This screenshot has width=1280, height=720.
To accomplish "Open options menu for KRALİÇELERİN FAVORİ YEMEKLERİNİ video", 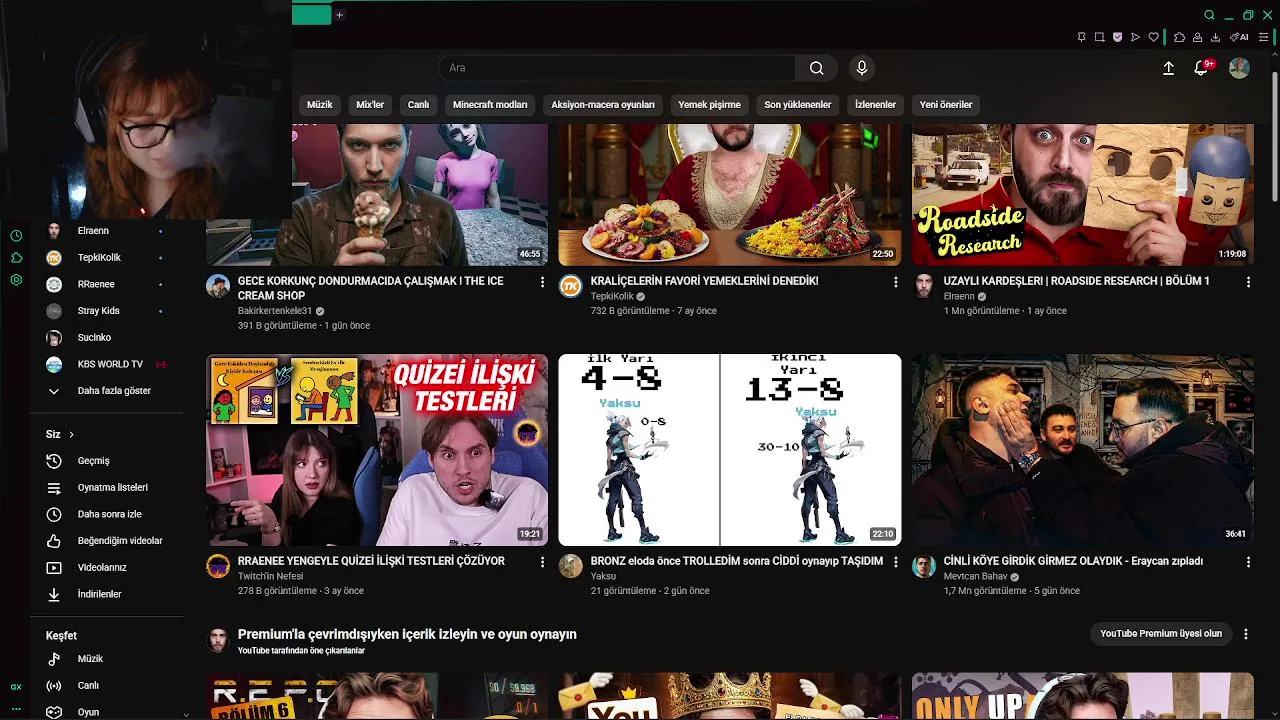I will (895, 283).
